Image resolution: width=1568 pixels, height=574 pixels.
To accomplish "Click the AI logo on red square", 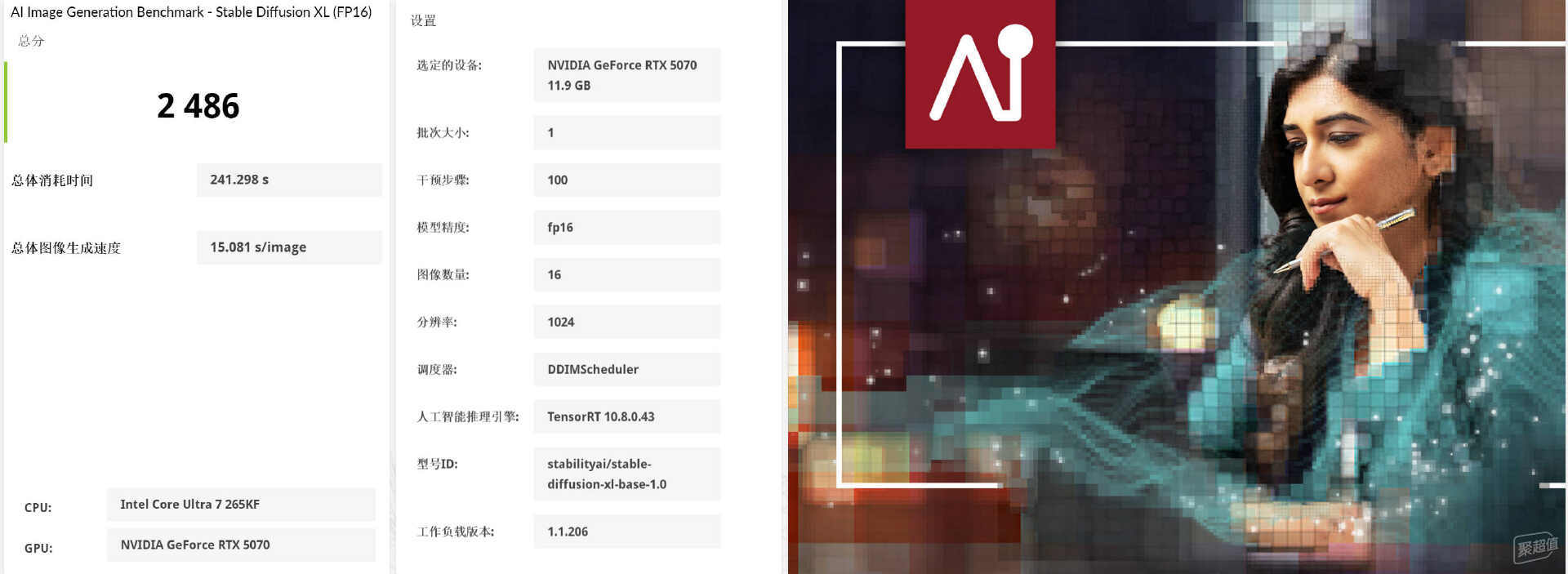I will (980, 73).
